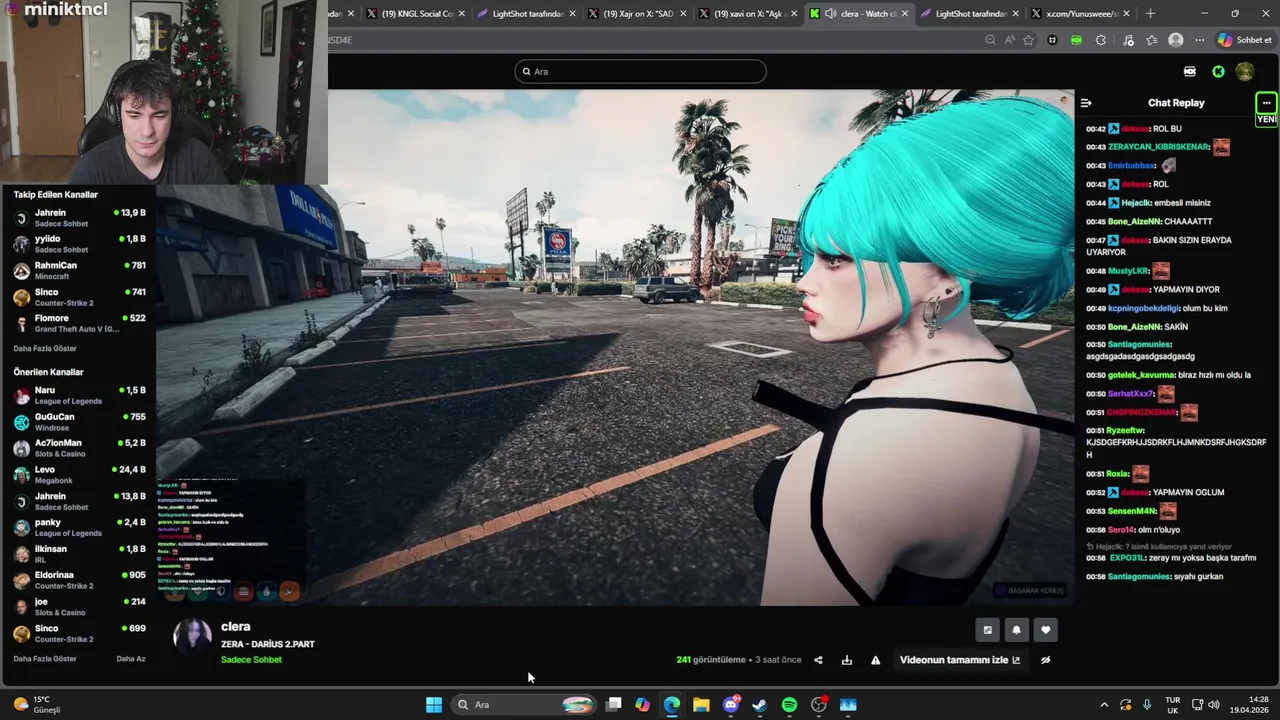The width and height of the screenshot is (1280, 720).
Task: Collapse recommended list with Daha Az
Action: point(131,659)
